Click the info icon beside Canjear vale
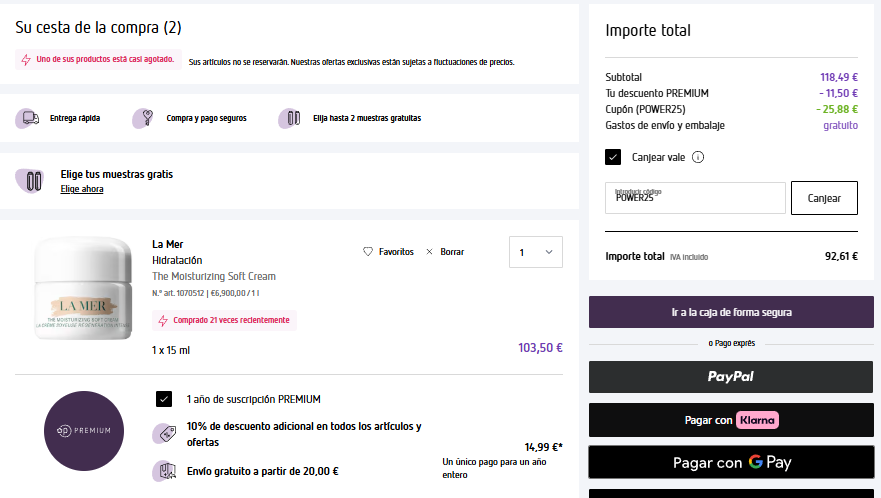881x498 pixels. 698,157
